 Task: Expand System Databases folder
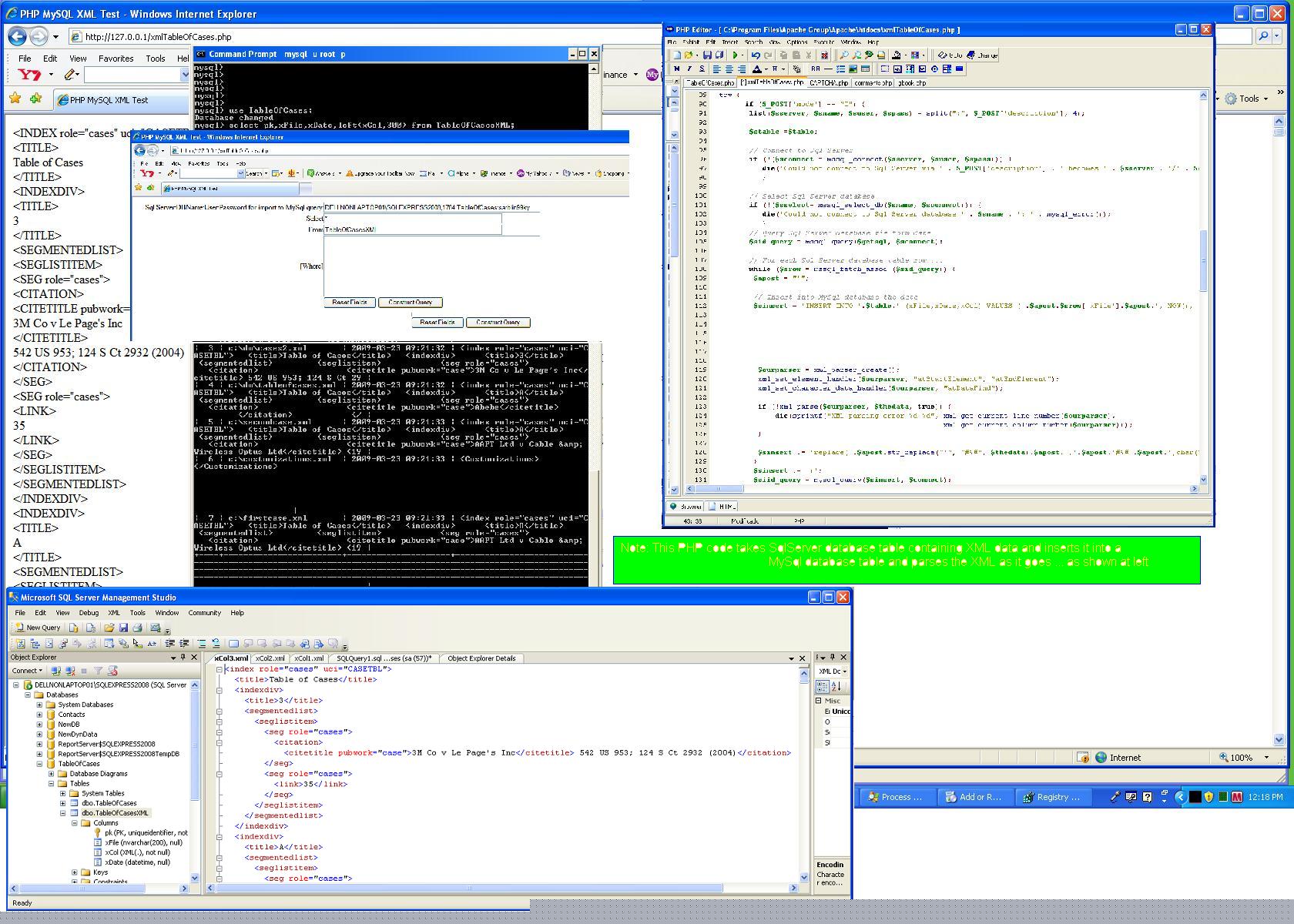coord(40,705)
